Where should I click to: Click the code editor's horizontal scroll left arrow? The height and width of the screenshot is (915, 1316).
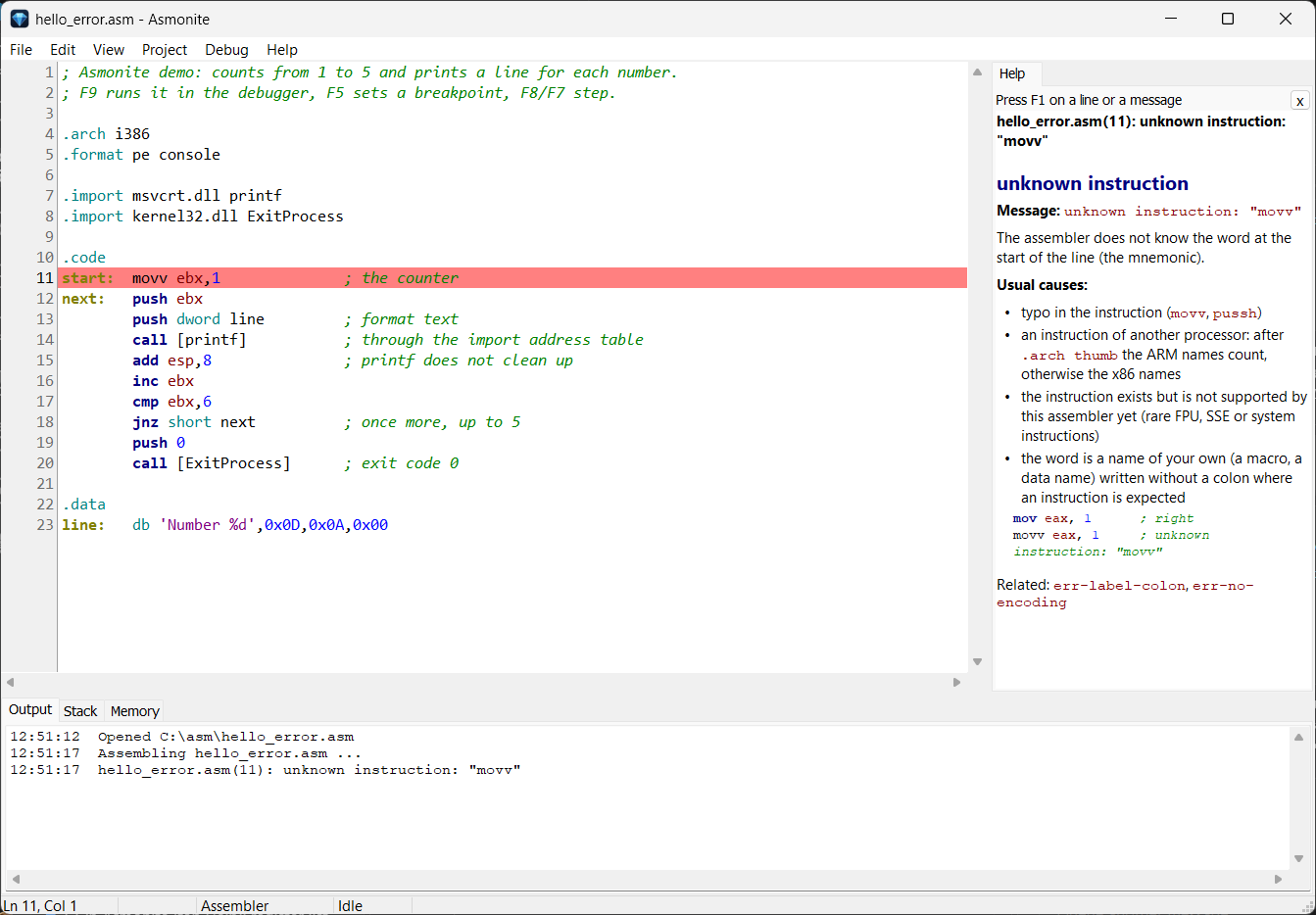pos(10,682)
